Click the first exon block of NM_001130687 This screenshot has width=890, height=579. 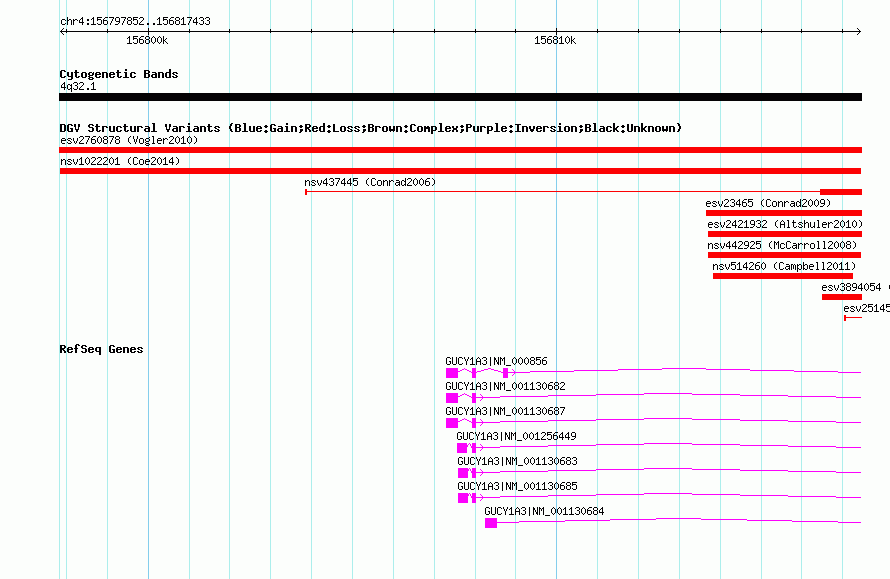452,423
